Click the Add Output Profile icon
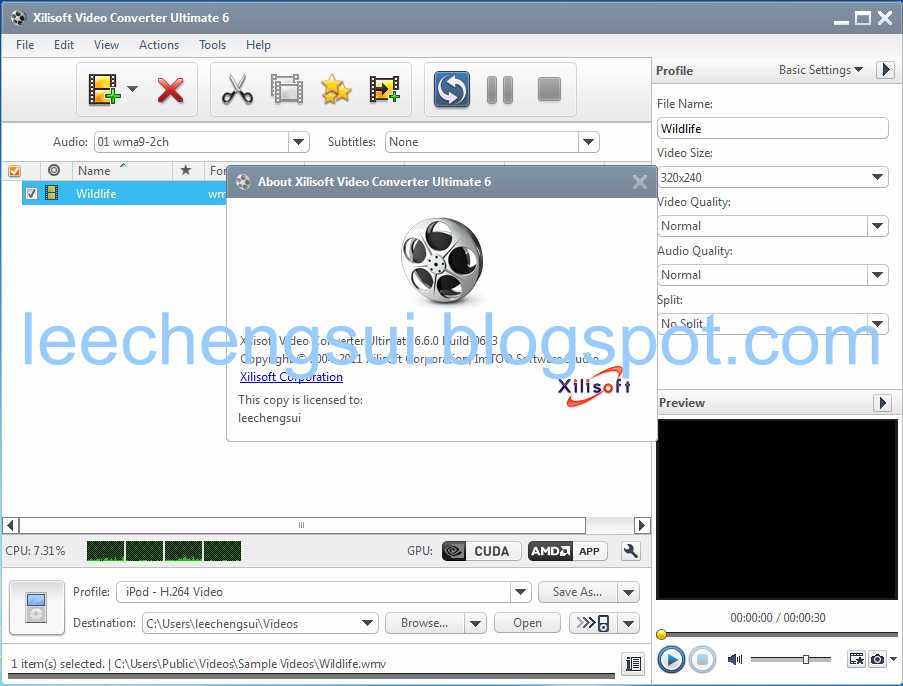 (x=385, y=89)
